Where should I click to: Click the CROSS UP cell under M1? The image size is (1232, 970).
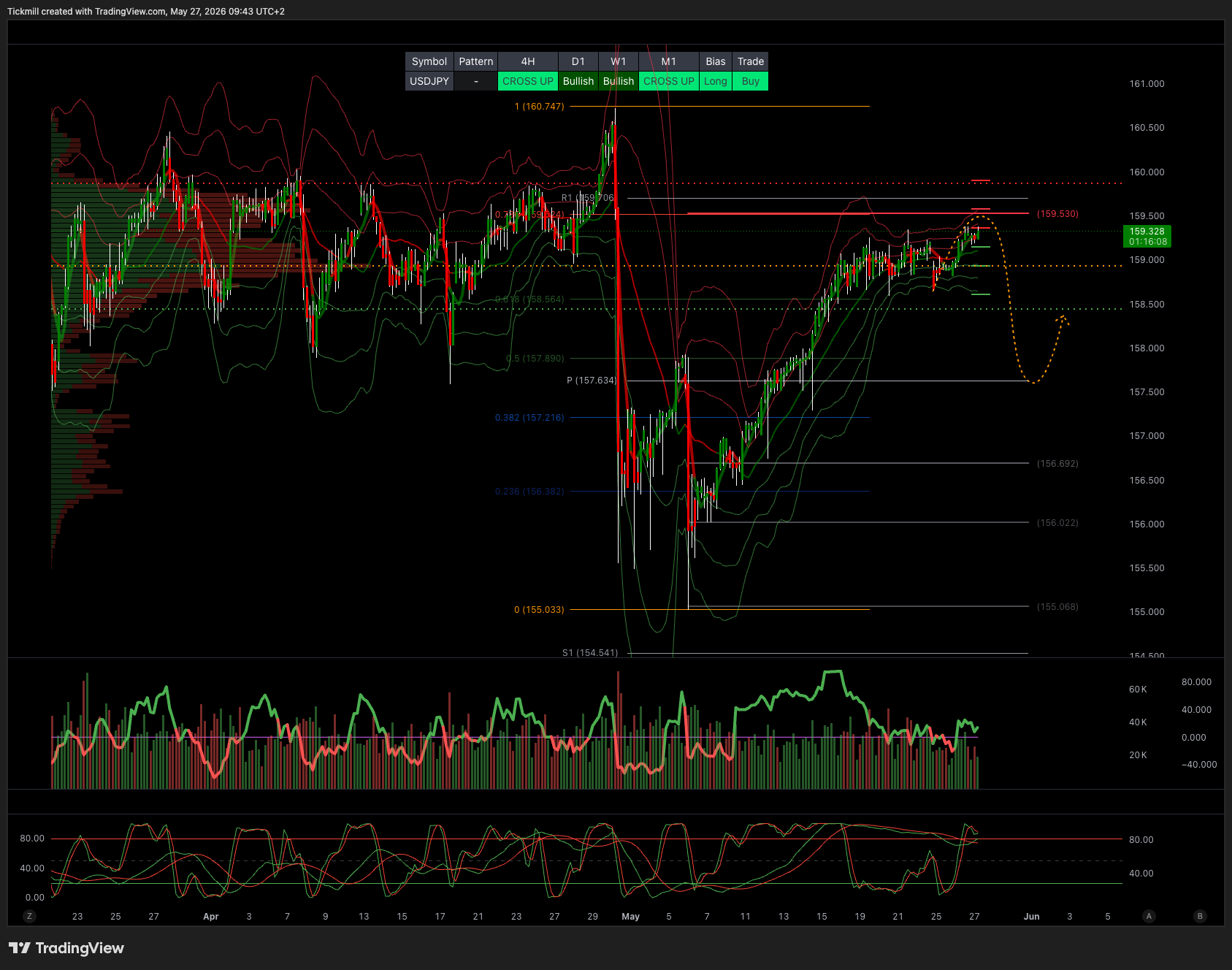coord(669,81)
